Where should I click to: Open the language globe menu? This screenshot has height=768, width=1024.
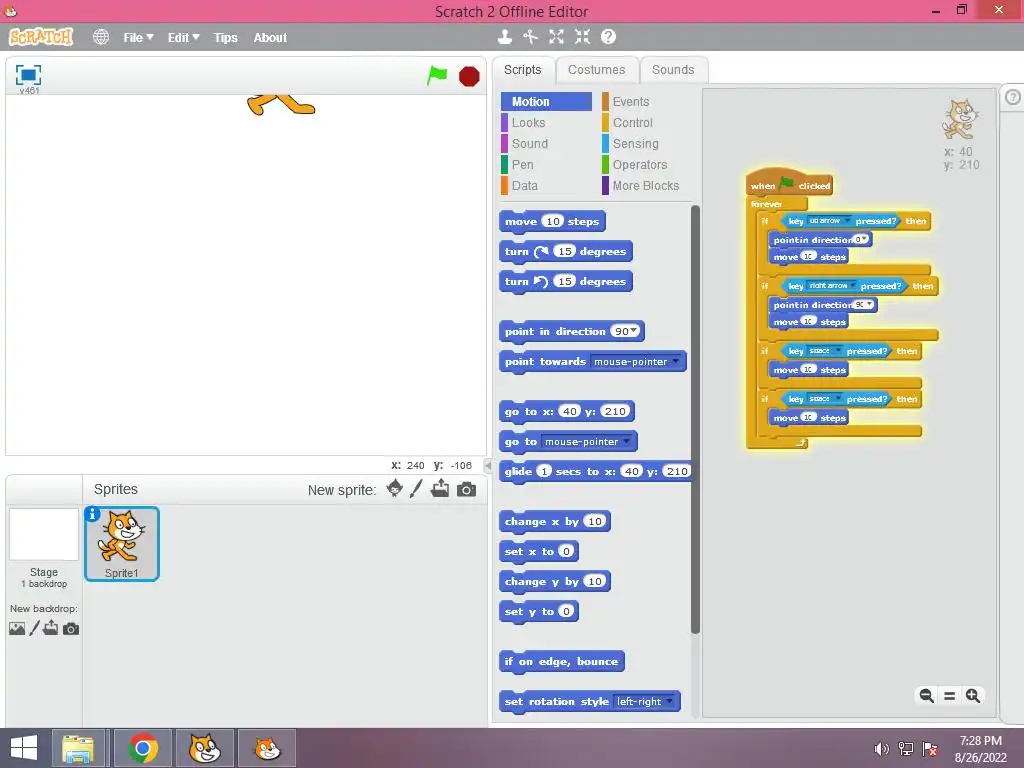(x=101, y=37)
